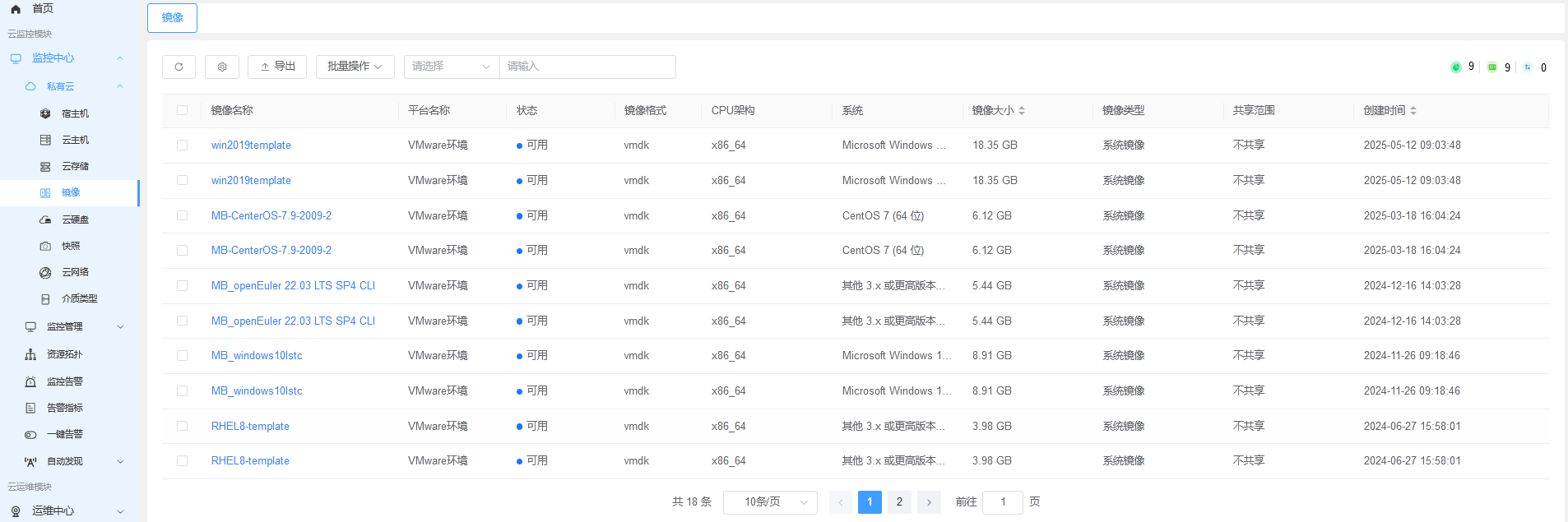1568x522 pixels.
Task: Click the home icon beside 首页
Action: 16,9
